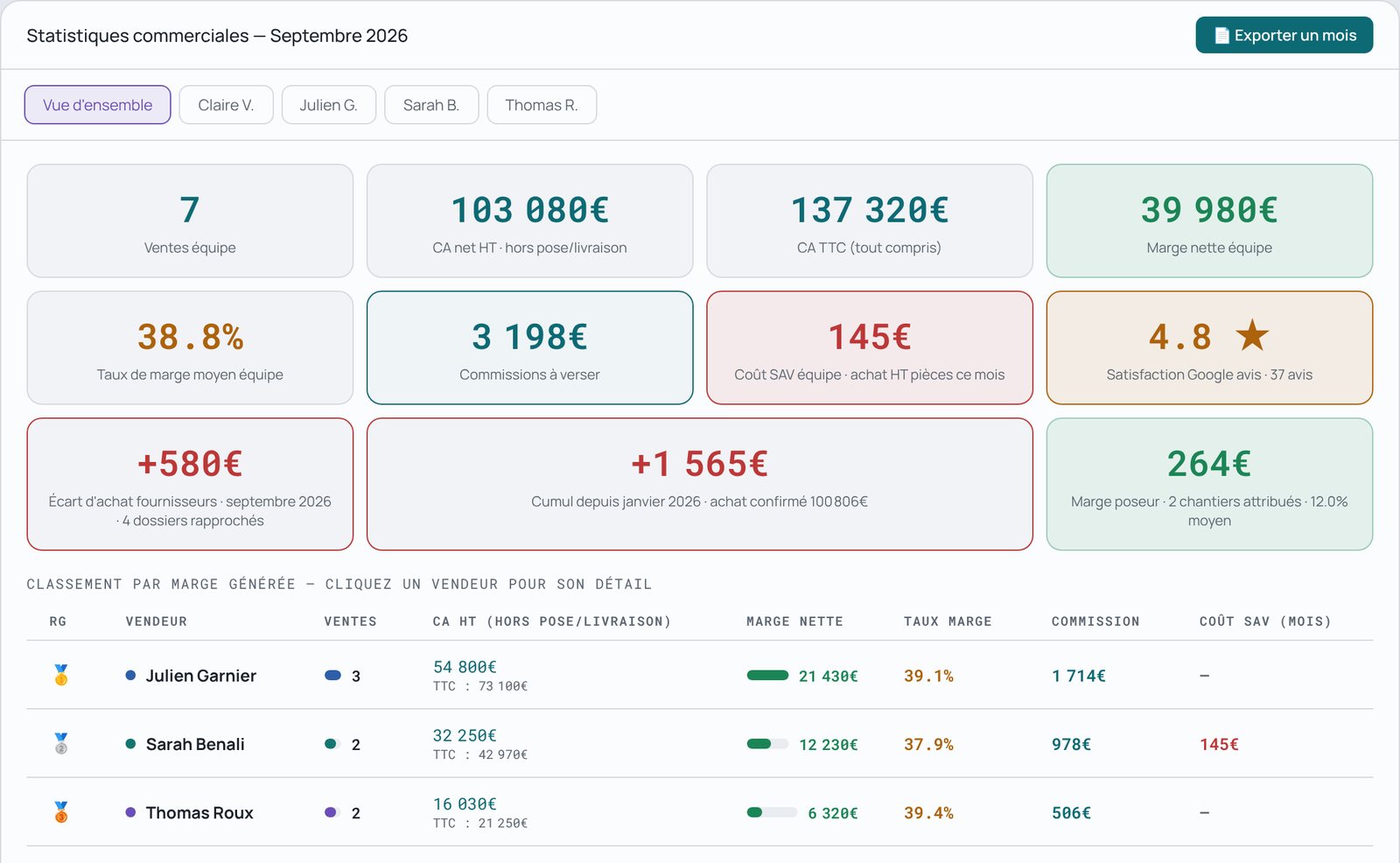The height and width of the screenshot is (863, 1400).
Task: Click the TTC : 21 250€ subtext
Action: [480, 823]
